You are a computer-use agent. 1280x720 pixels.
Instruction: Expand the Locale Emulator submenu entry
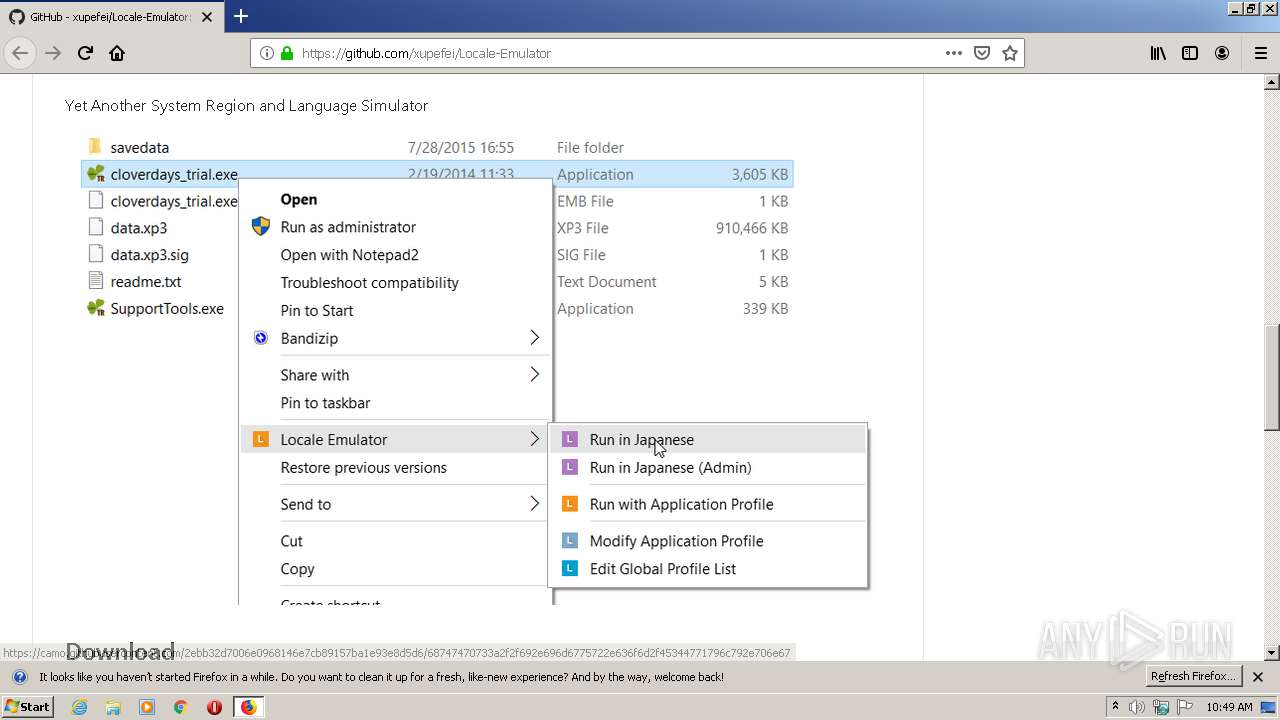click(x=395, y=439)
